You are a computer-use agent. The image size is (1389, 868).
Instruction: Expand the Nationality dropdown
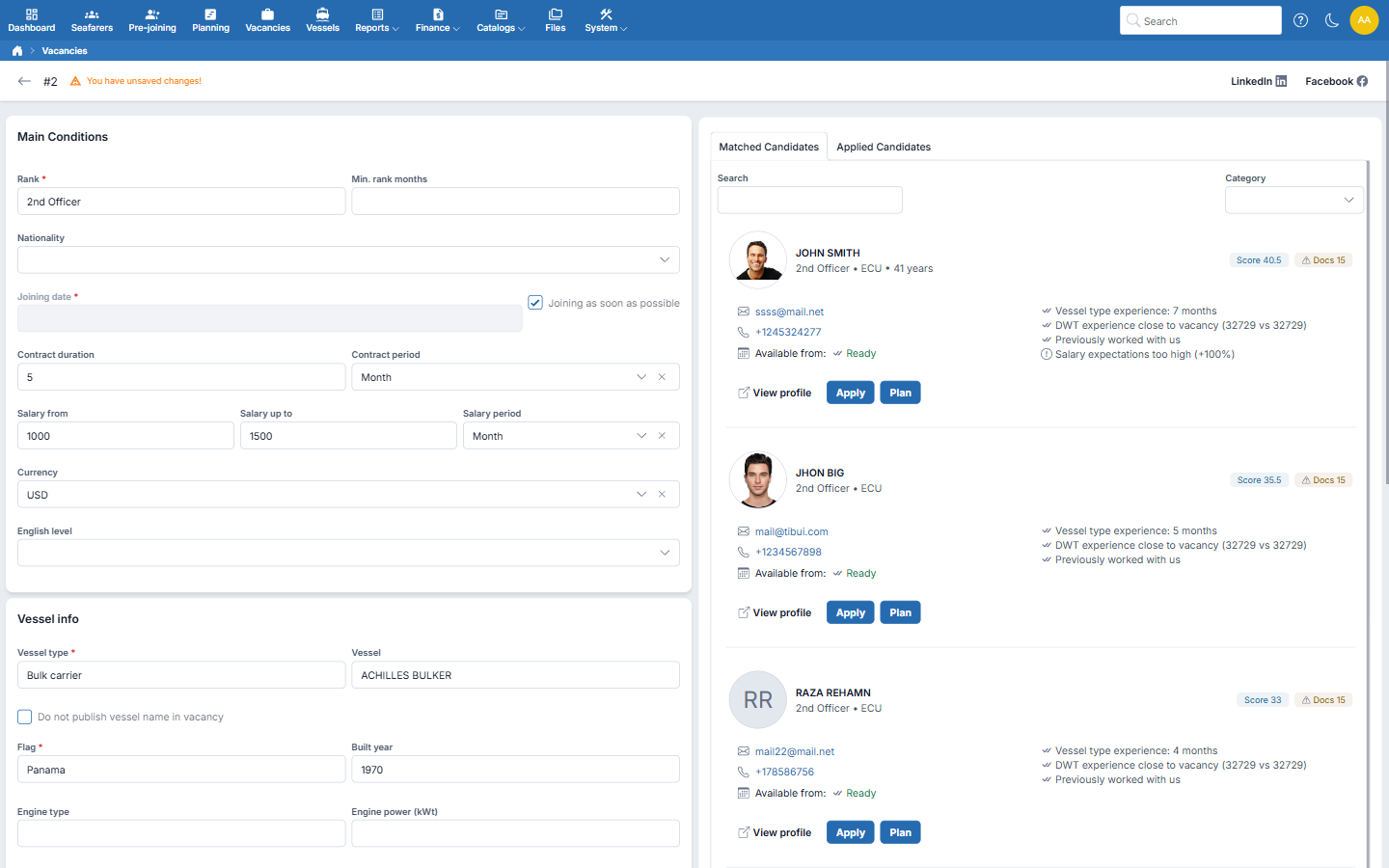click(x=665, y=259)
